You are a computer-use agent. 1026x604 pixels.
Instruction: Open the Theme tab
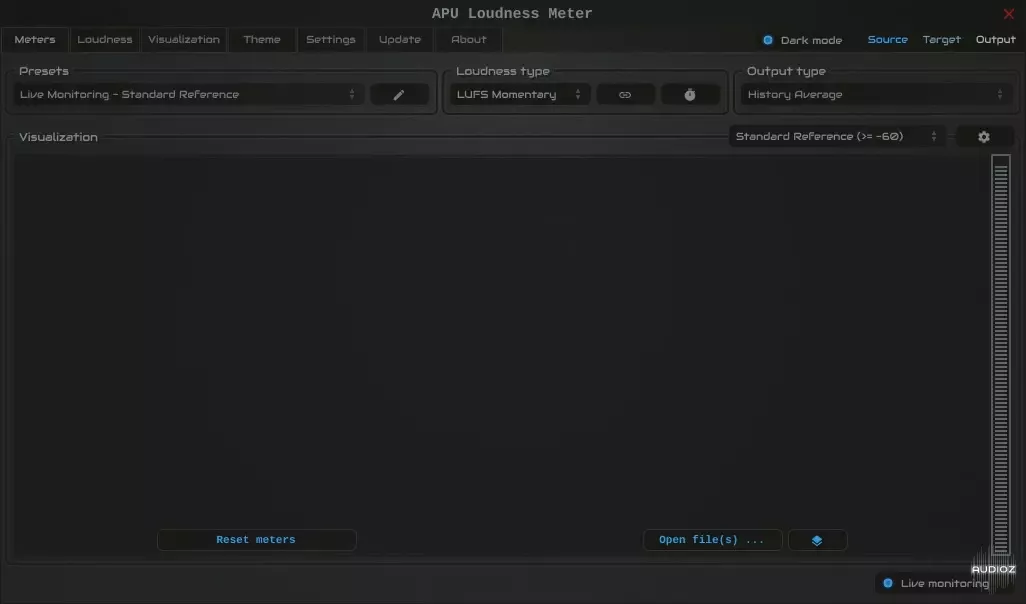coord(262,39)
